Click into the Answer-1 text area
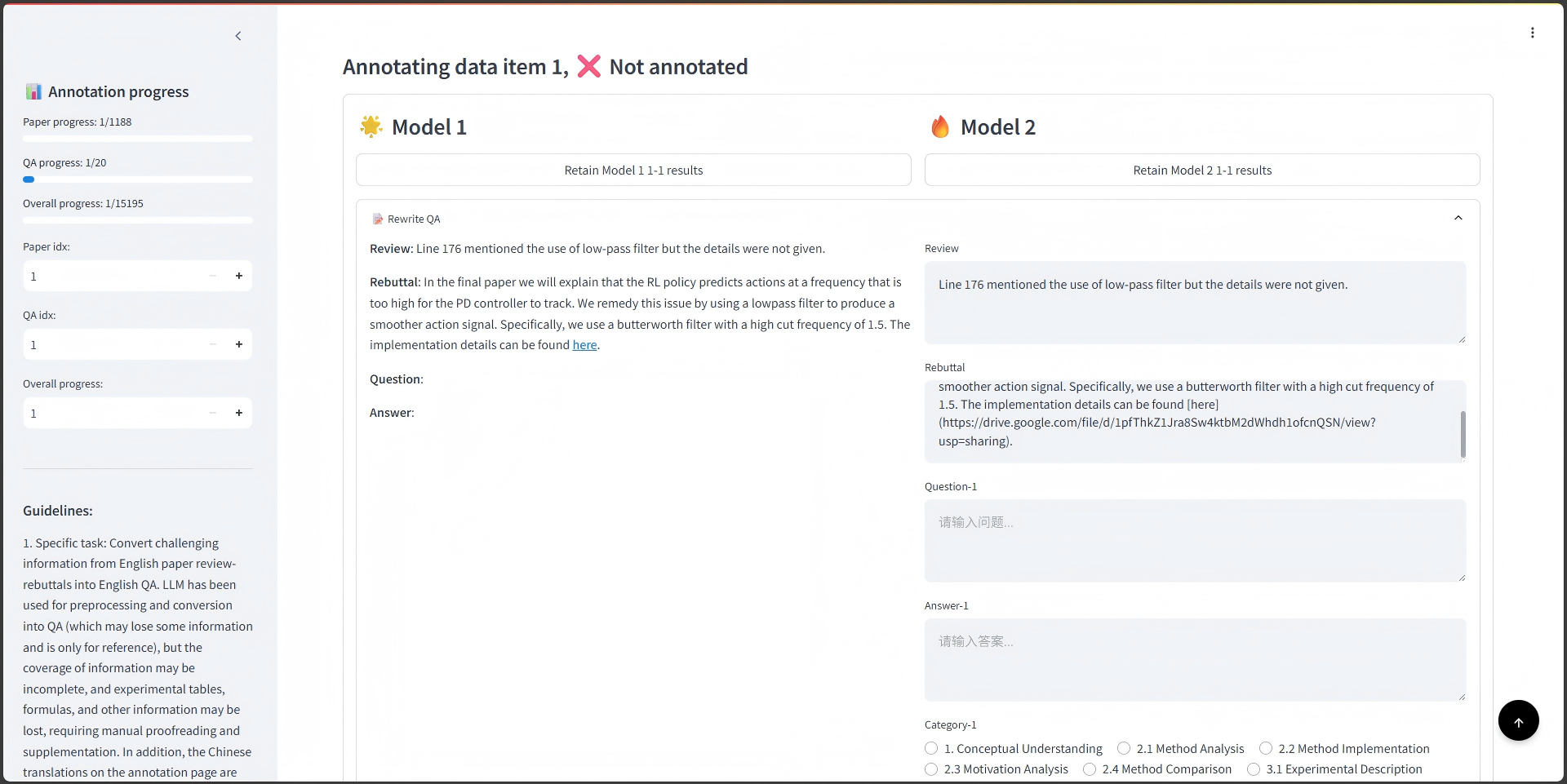Viewport: 1567px width, 784px height. click(1195, 659)
